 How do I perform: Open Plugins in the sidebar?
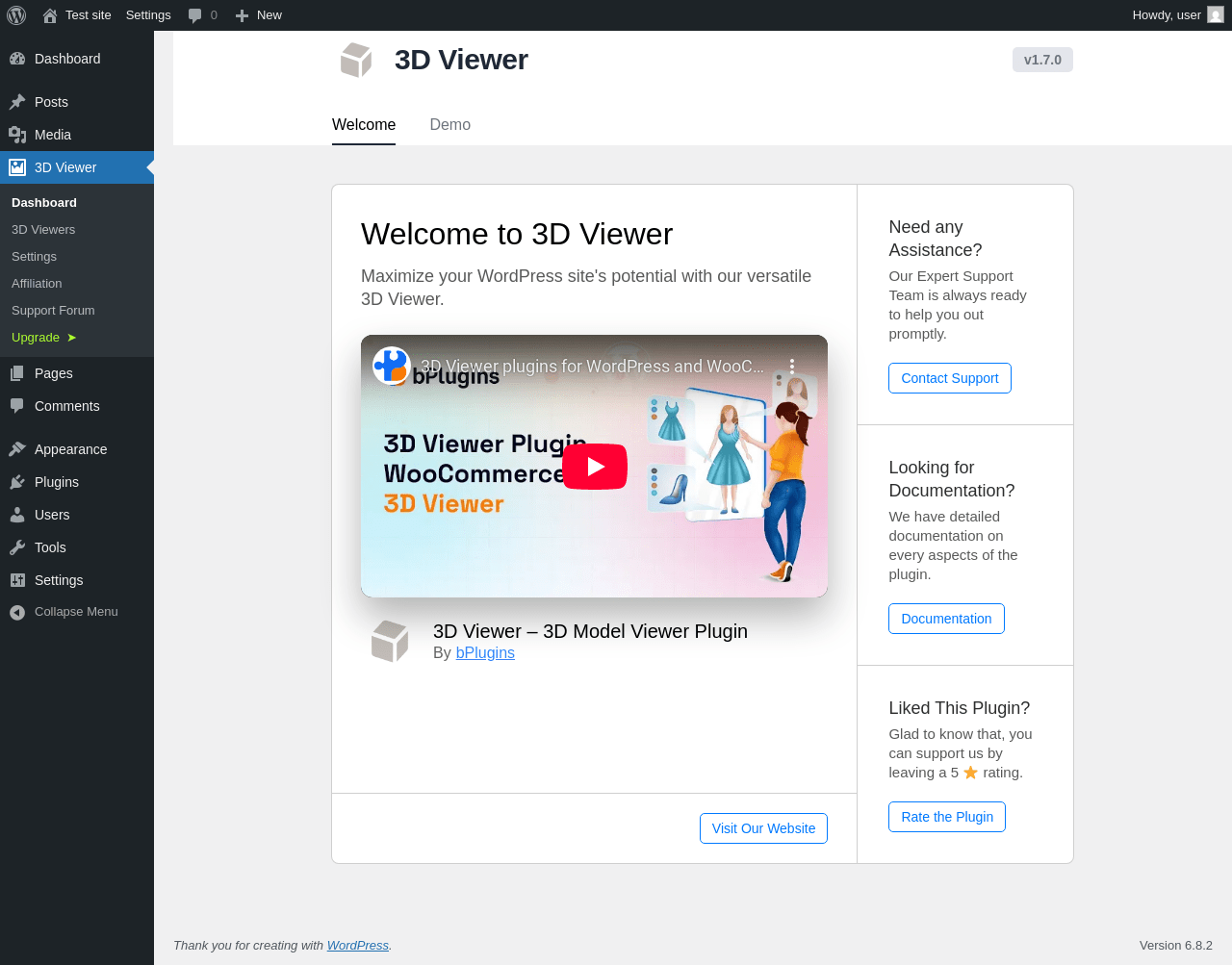click(x=57, y=482)
